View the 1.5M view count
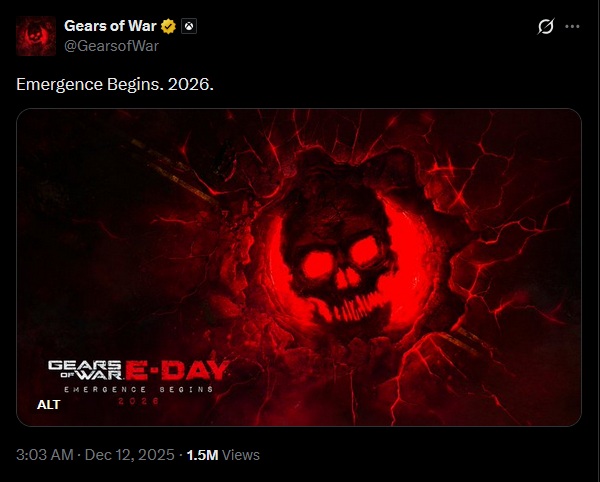The height and width of the screenshot is (482, 600). 202,455
